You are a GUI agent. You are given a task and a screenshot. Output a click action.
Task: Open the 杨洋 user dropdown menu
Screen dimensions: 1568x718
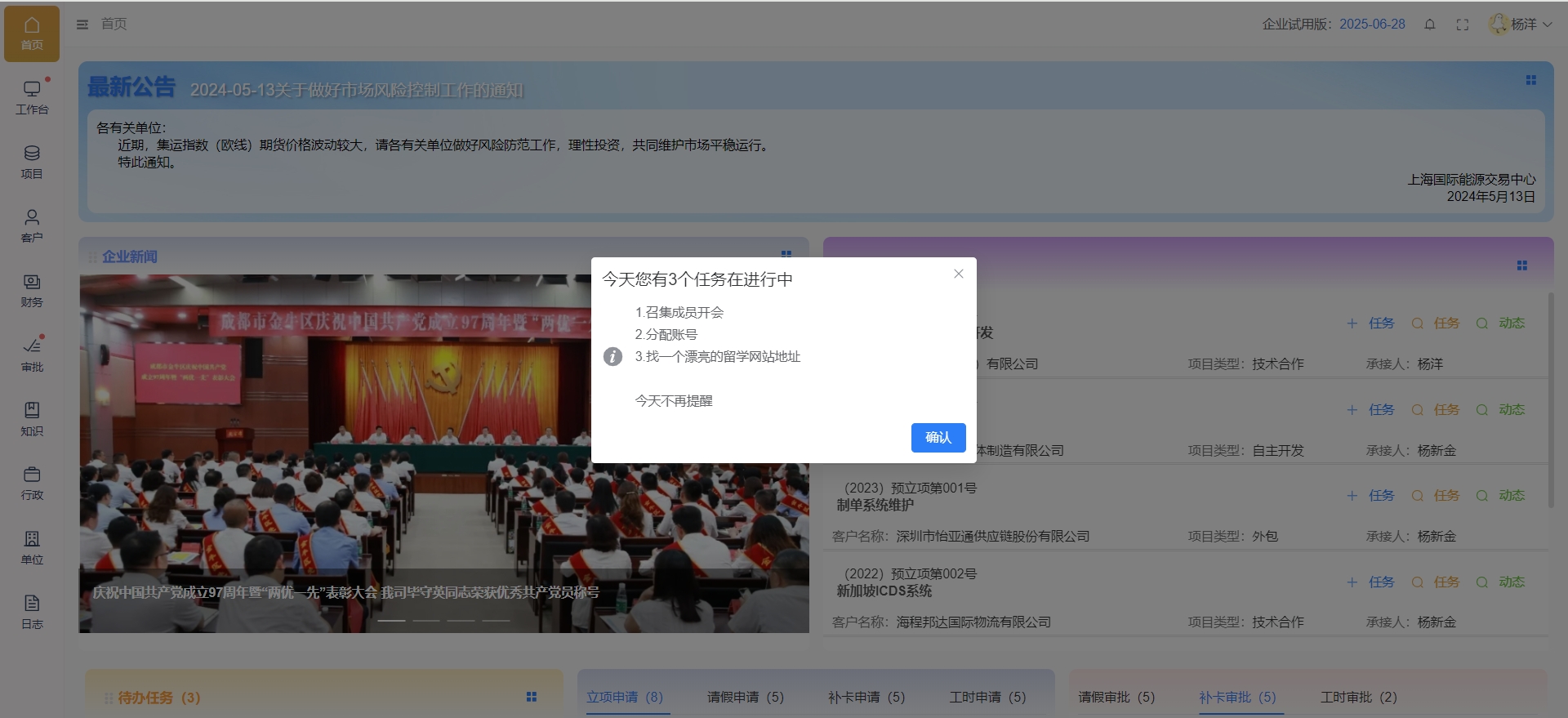tap(1521, 25)
